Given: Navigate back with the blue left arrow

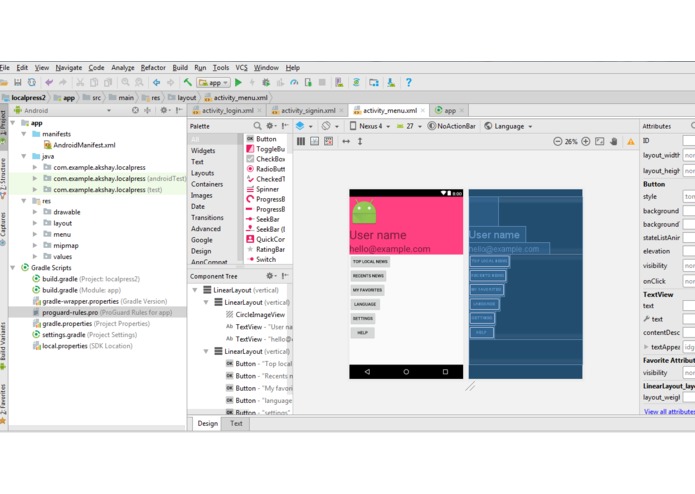Looking at the screenshot, I should (156, 82).
